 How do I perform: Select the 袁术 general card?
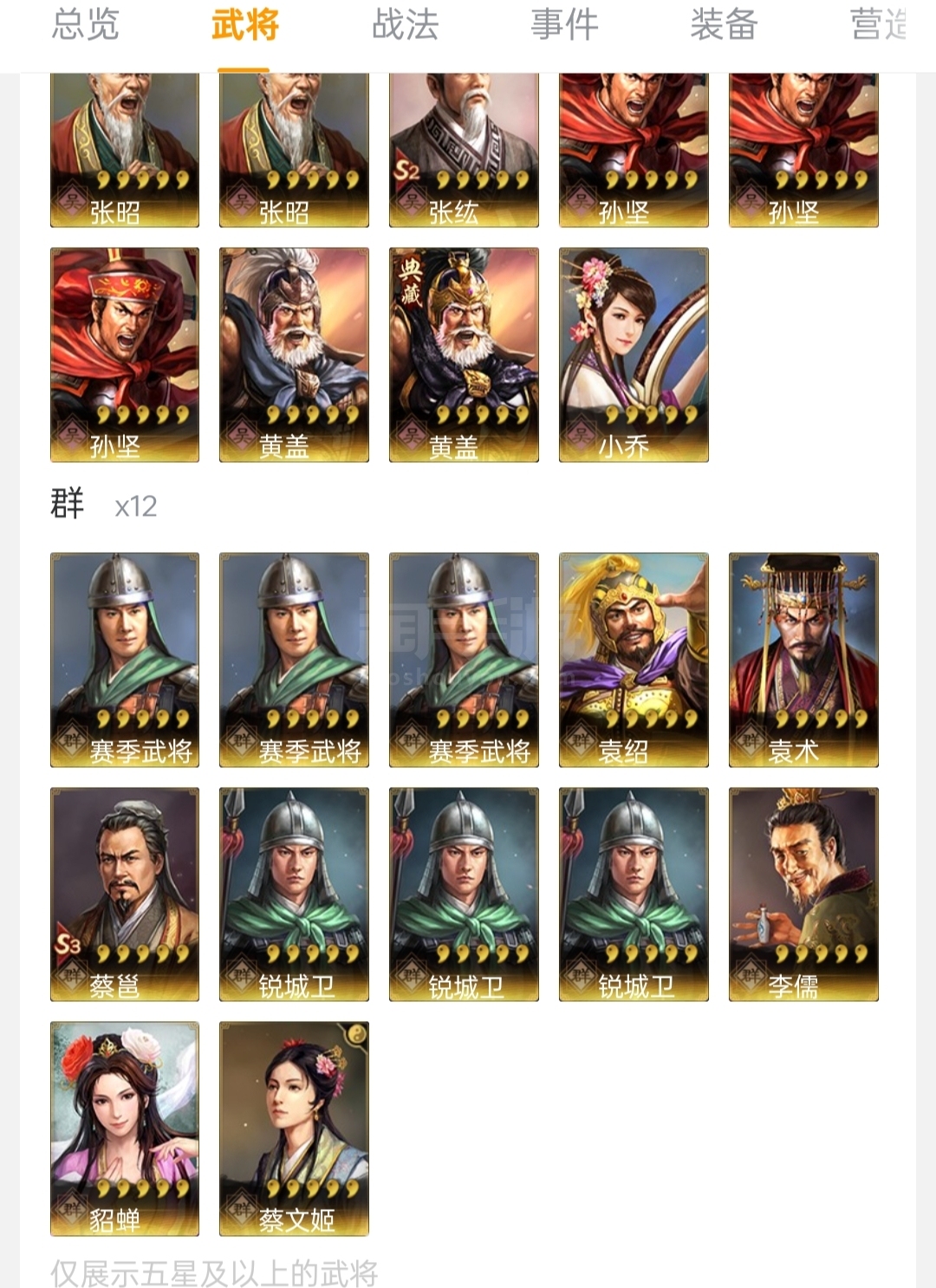point(803,660)
